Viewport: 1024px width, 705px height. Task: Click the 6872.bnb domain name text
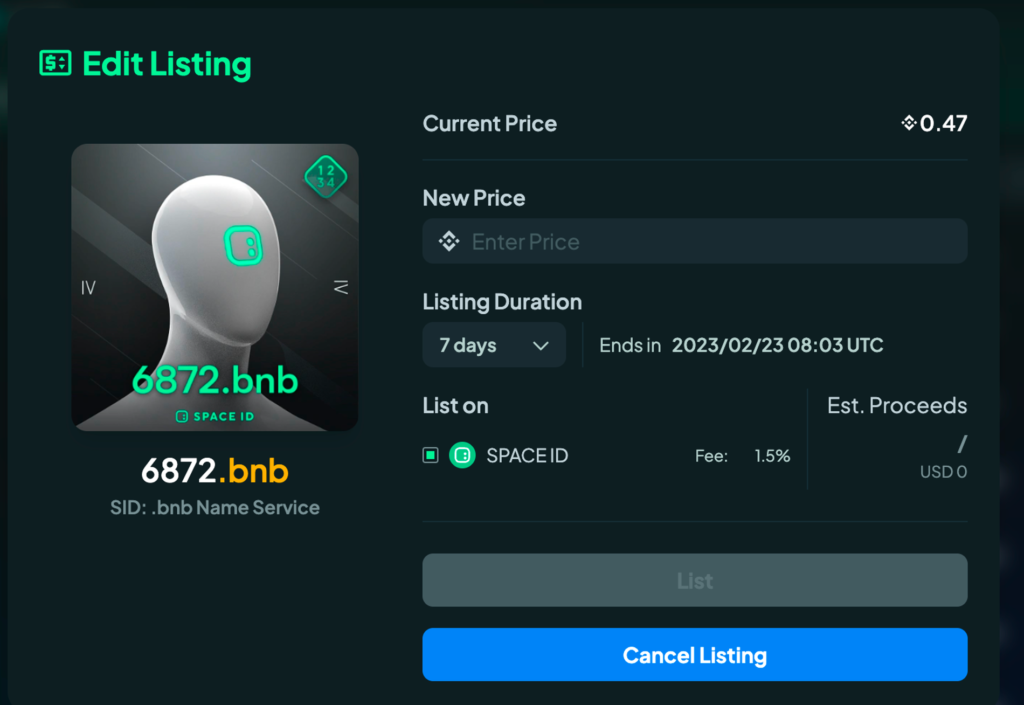(x=215, y=471)
